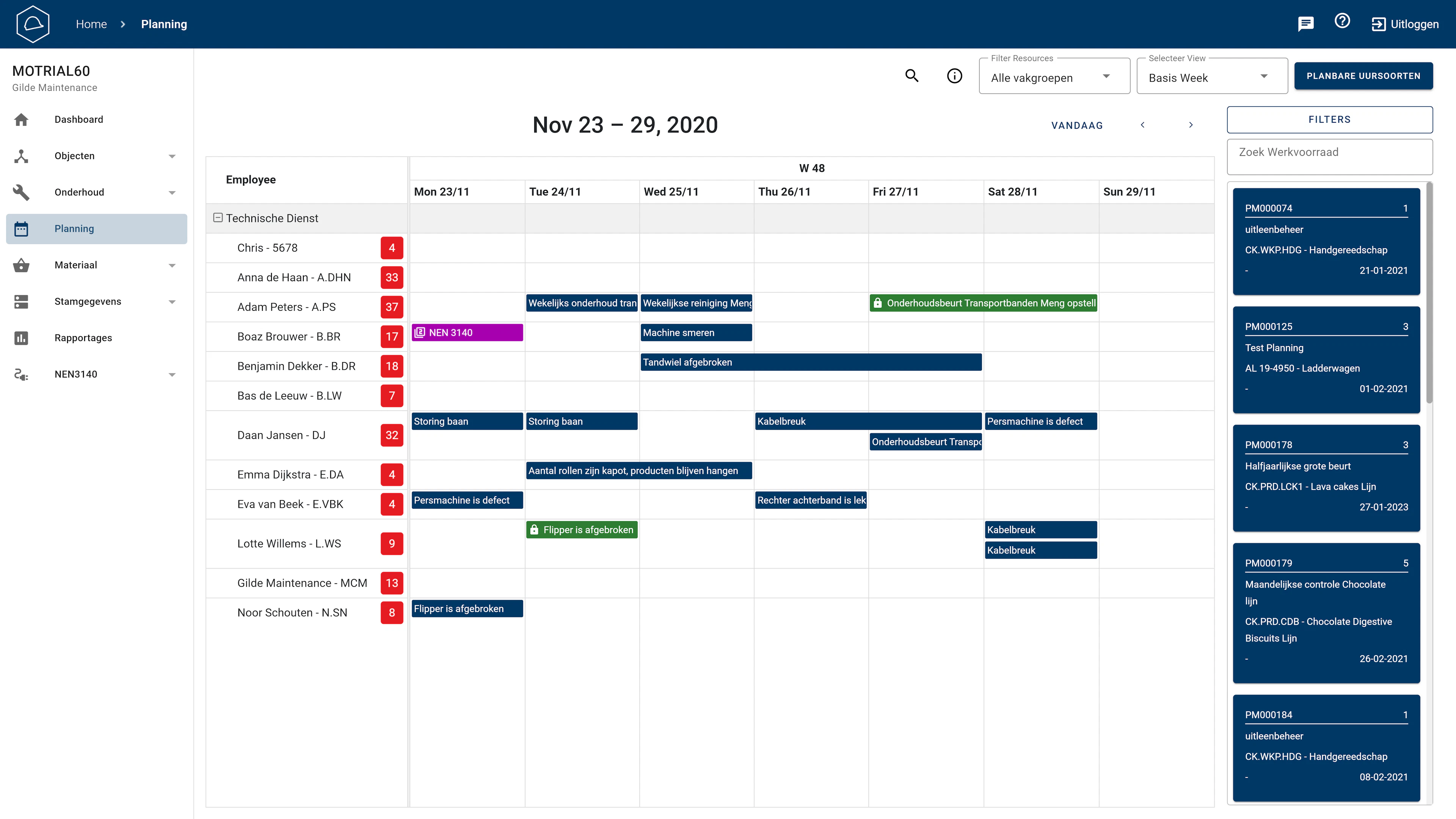Viewport: 1456px width, 819px height.
Task: Click the Rapportages chart icon
Action: [x=21, y=338]
